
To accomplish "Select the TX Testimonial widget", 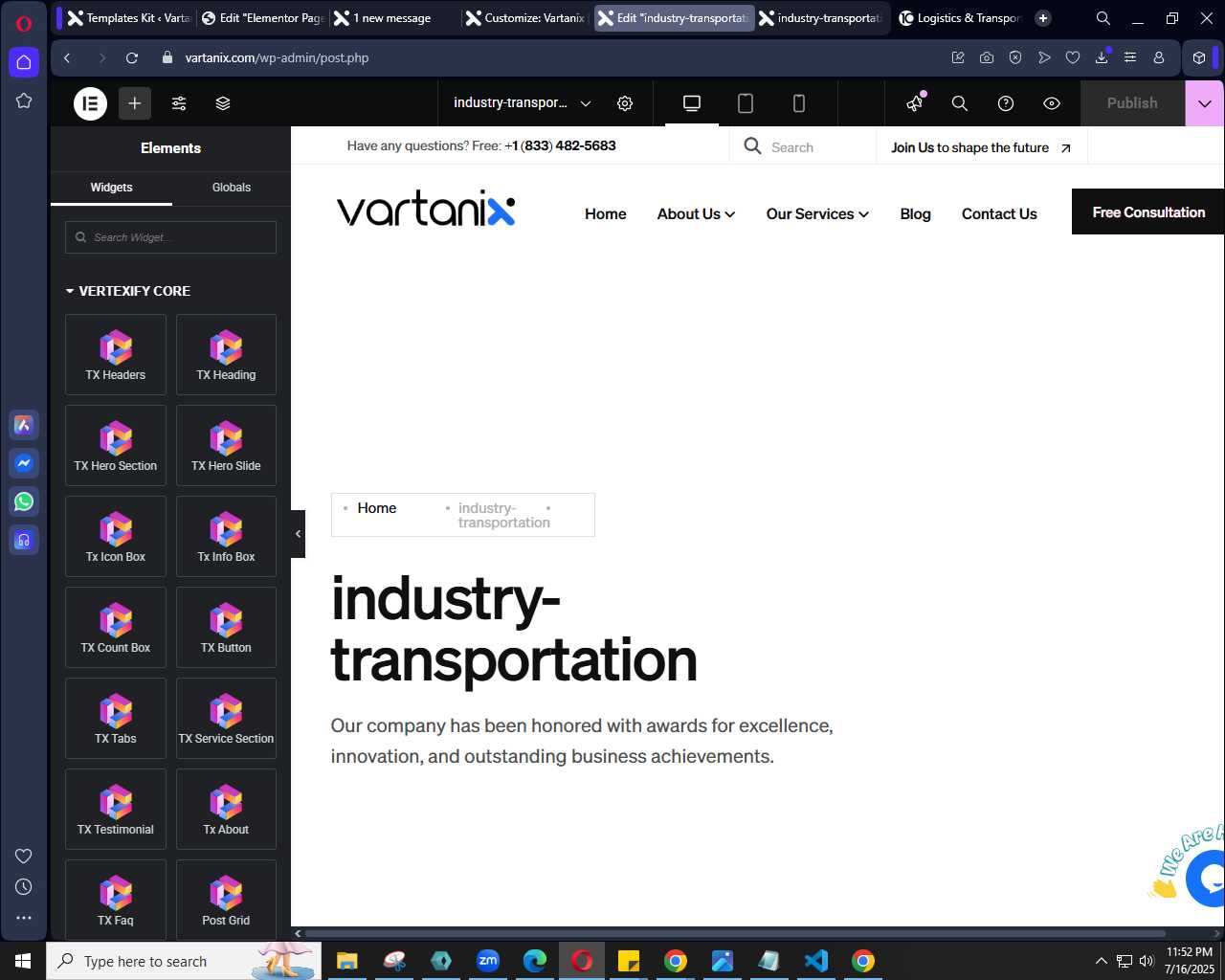I will click(116, 810).
